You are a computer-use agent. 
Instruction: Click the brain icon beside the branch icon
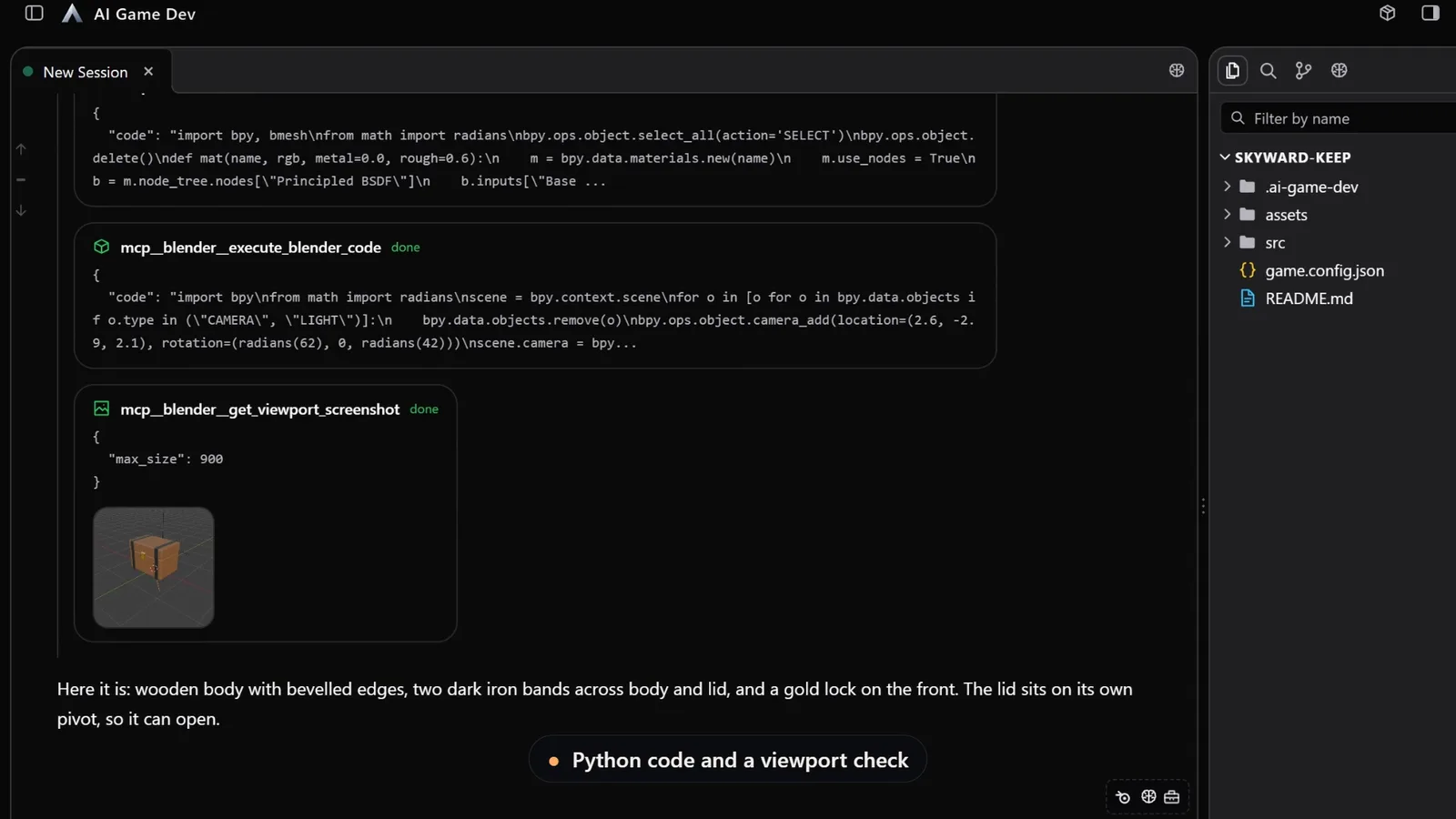[1339, 70]
